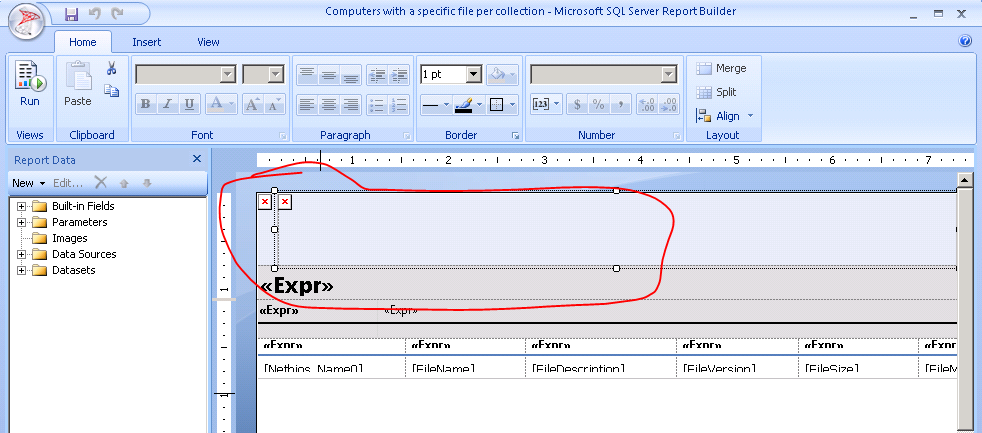This screenshot has width=982, height=433.
Task: Align paragraph text right
Action: tap(351, 105)
